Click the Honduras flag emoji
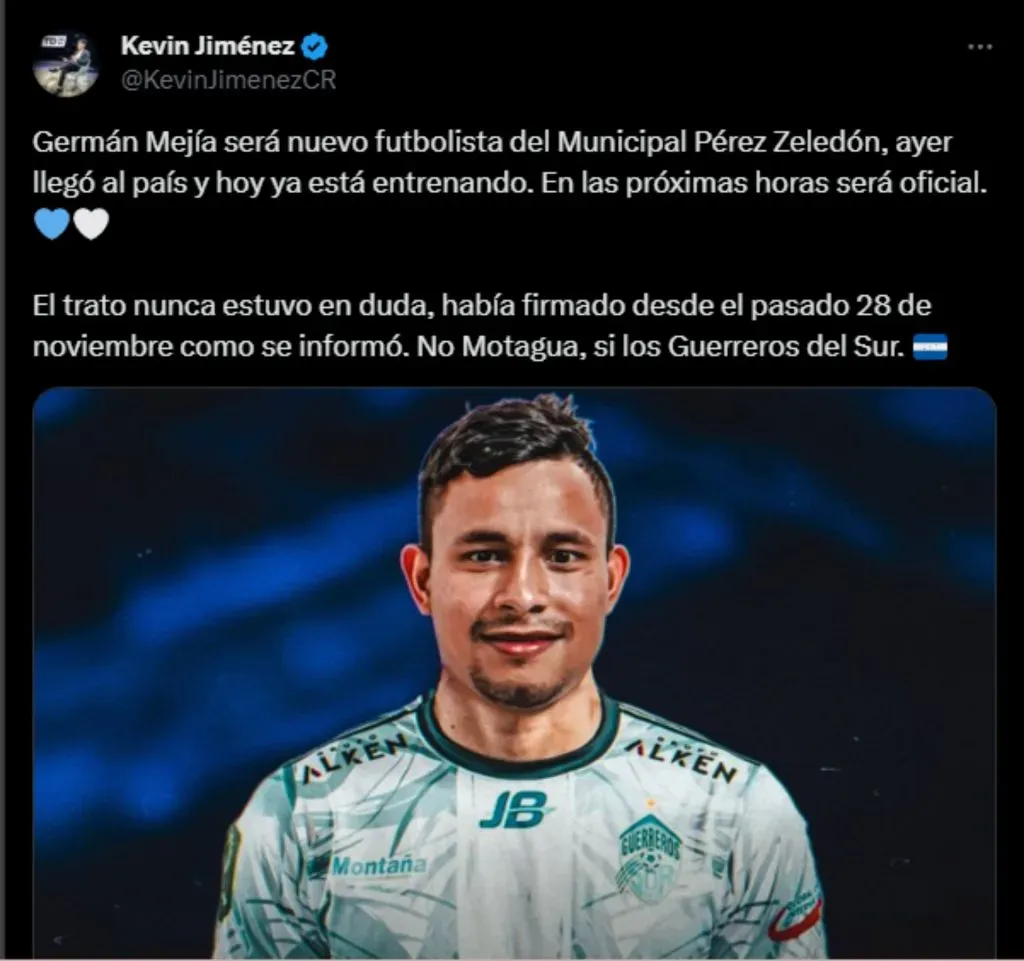 [929, 347]
